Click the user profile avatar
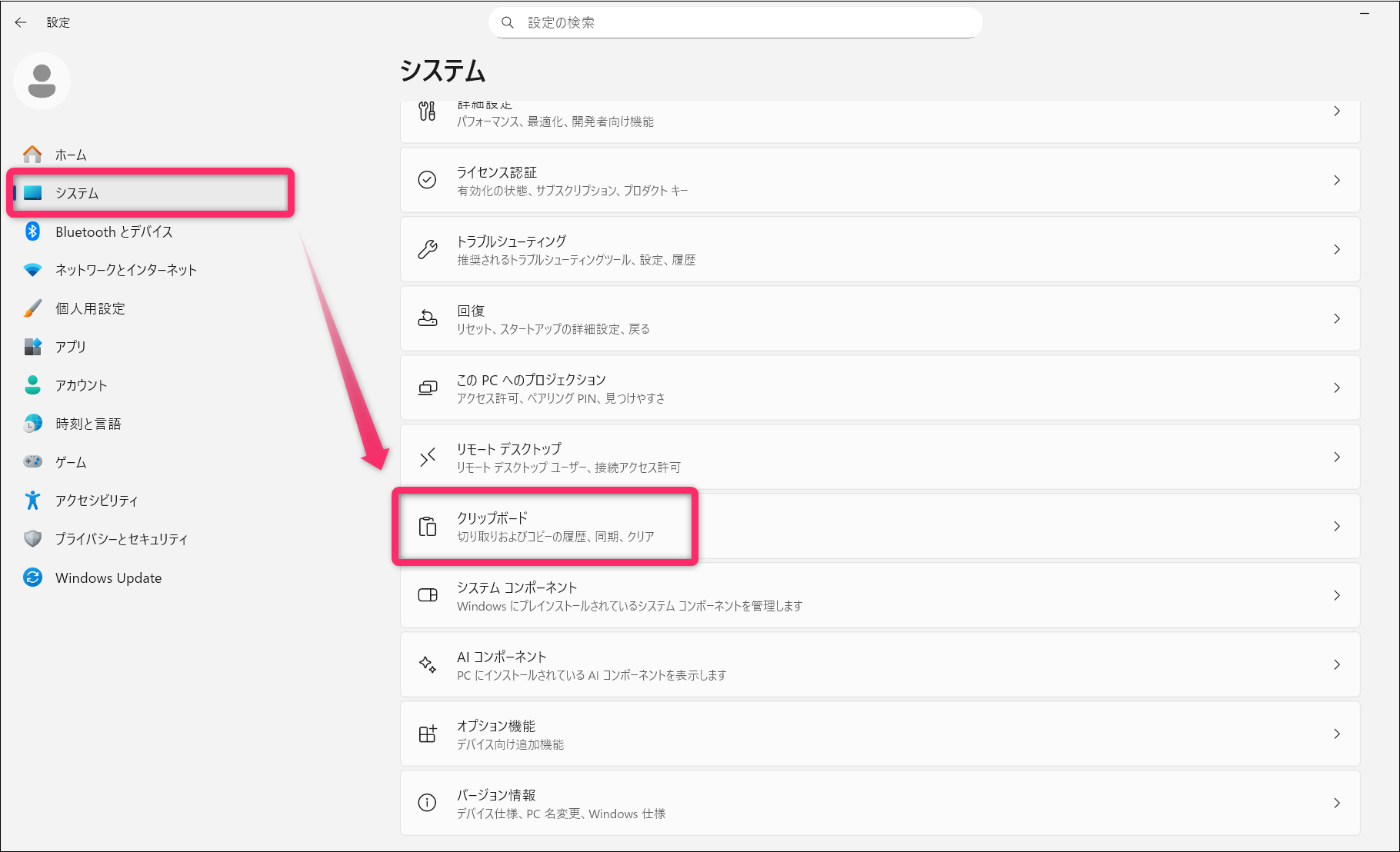This screenshot has height=852, width=1400. point(42,82)
